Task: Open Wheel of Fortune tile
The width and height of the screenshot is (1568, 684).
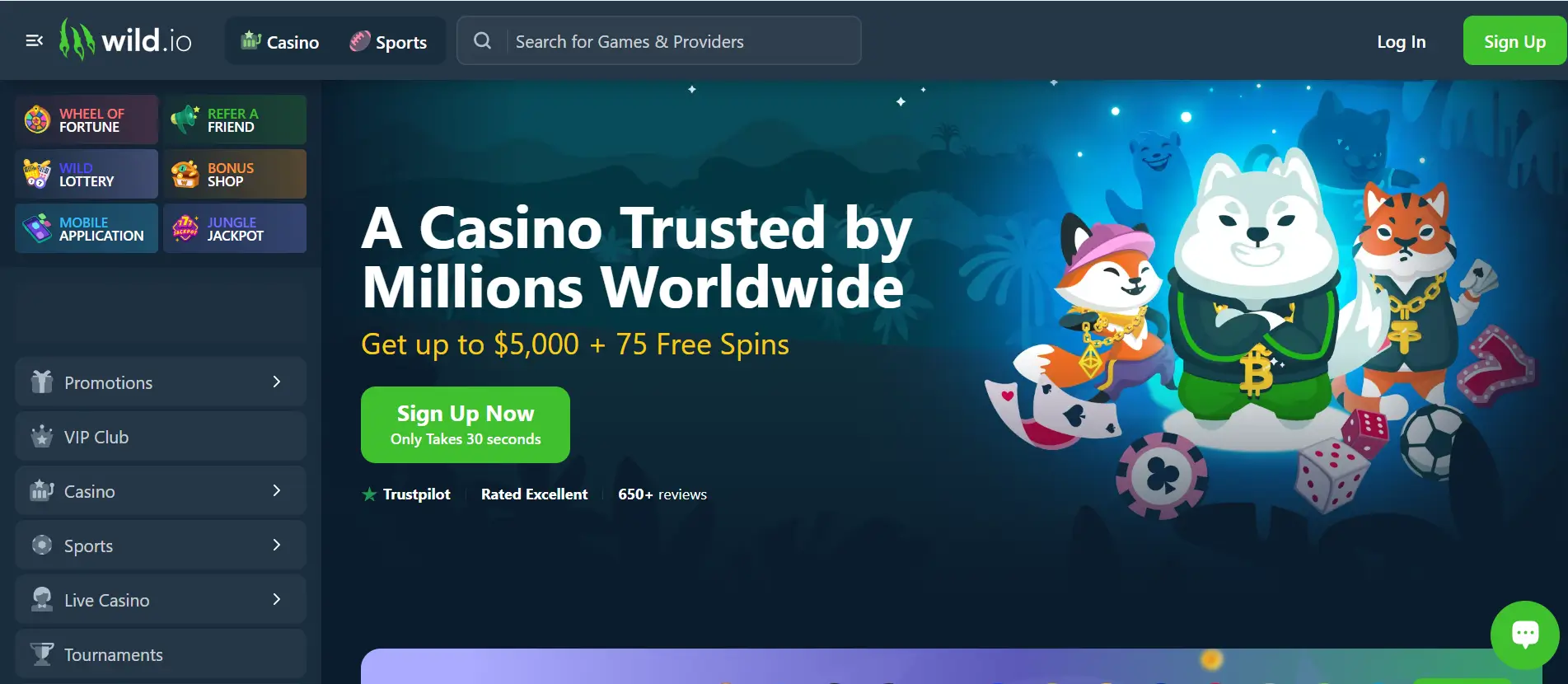Action: 87,119
